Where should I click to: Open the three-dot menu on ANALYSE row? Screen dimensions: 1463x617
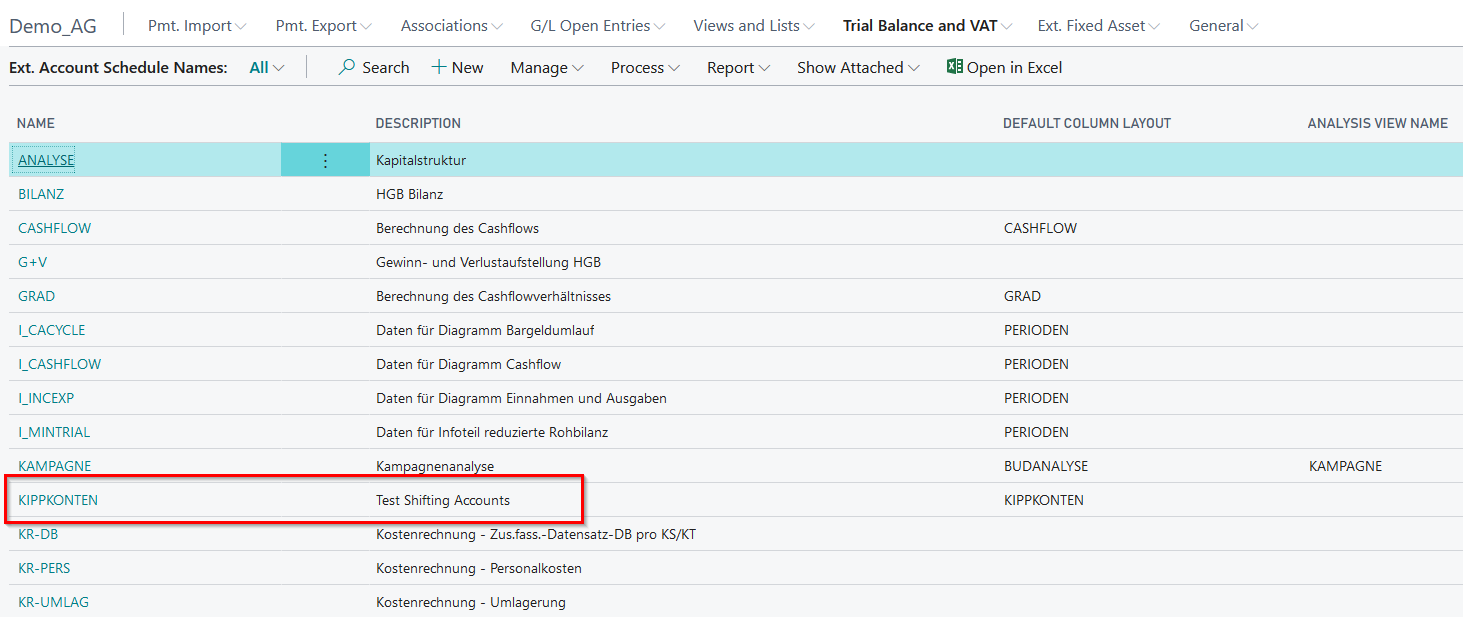click(x=325, y=160)
